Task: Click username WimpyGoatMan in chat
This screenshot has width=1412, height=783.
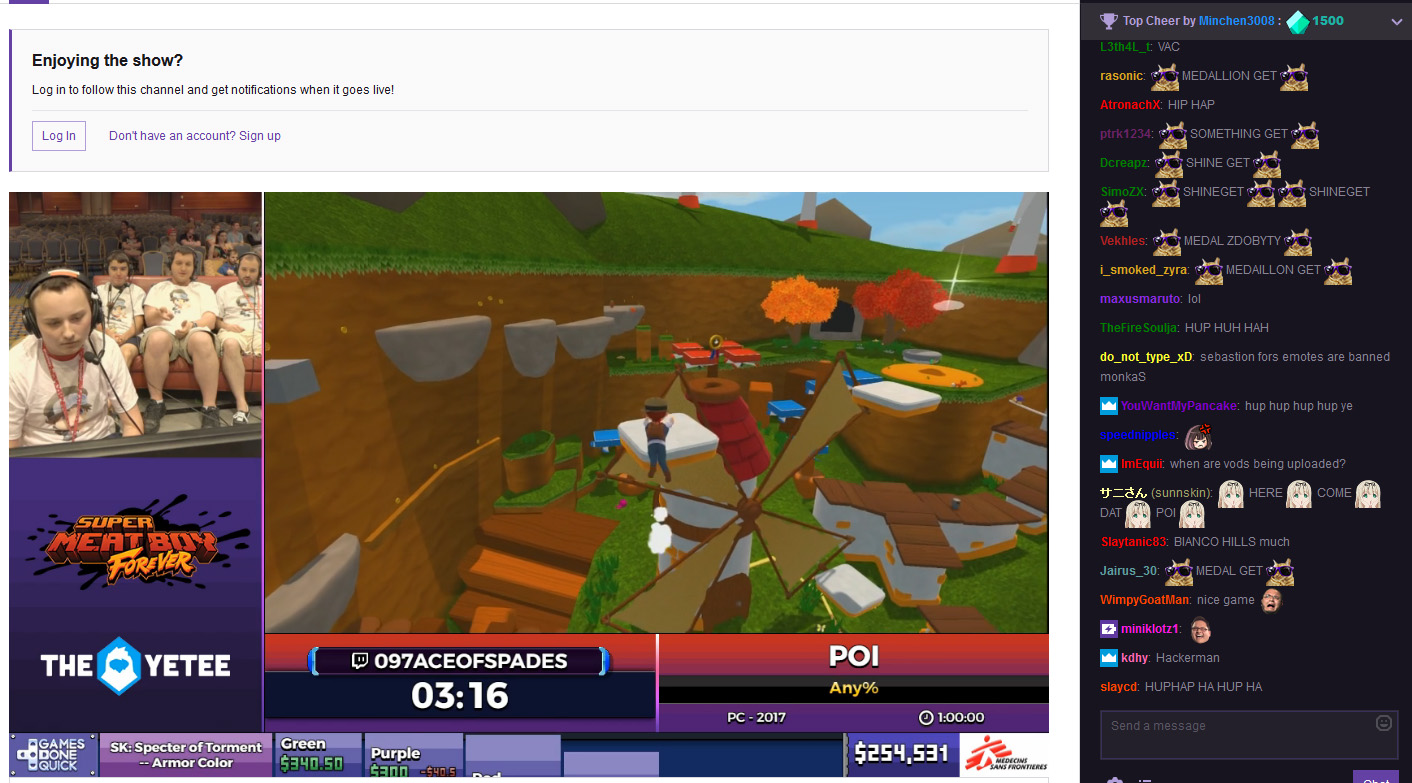Action: coord(1145,600)
